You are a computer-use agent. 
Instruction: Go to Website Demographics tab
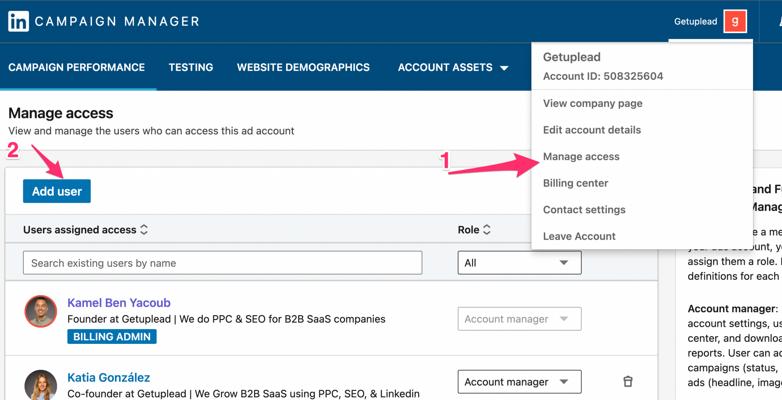click(x=303, y=68)
